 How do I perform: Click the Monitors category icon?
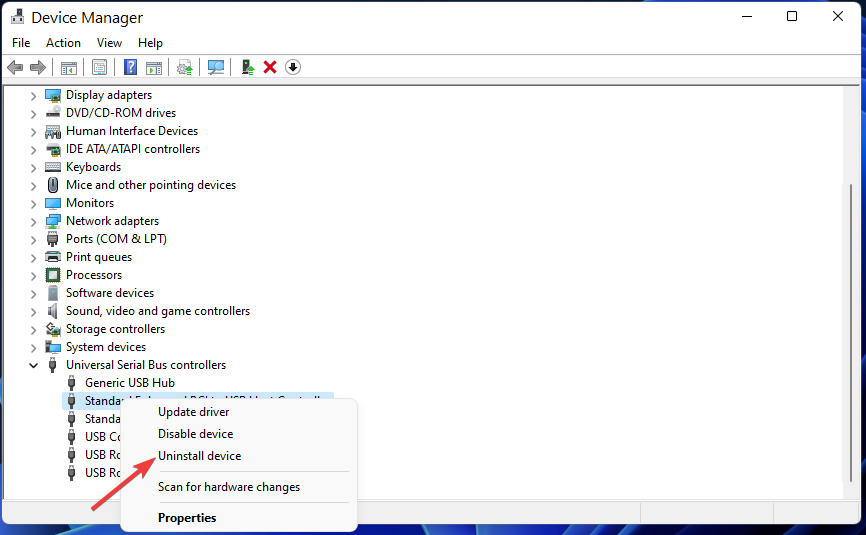coord(53,203)
